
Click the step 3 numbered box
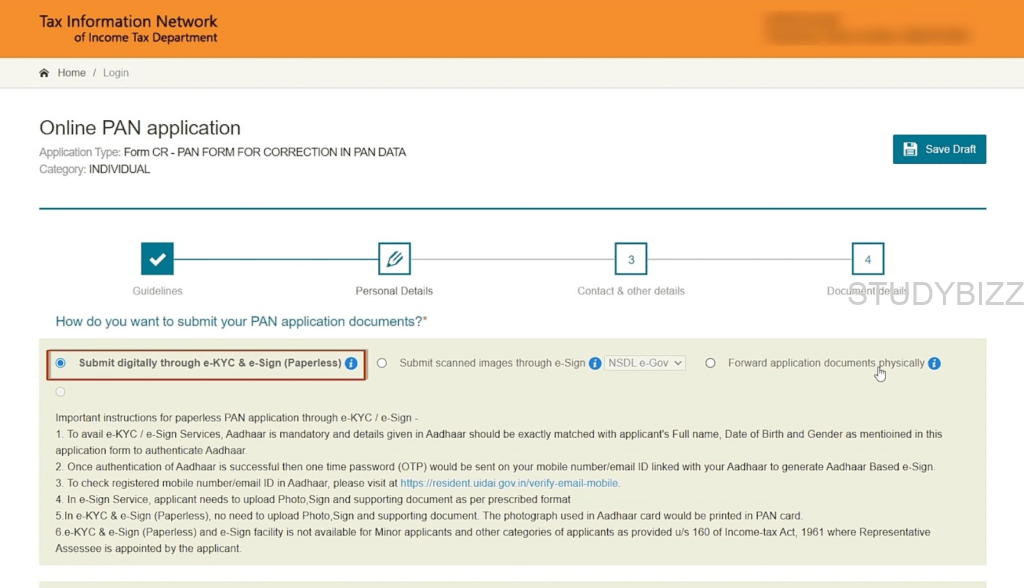coord(631,259)
